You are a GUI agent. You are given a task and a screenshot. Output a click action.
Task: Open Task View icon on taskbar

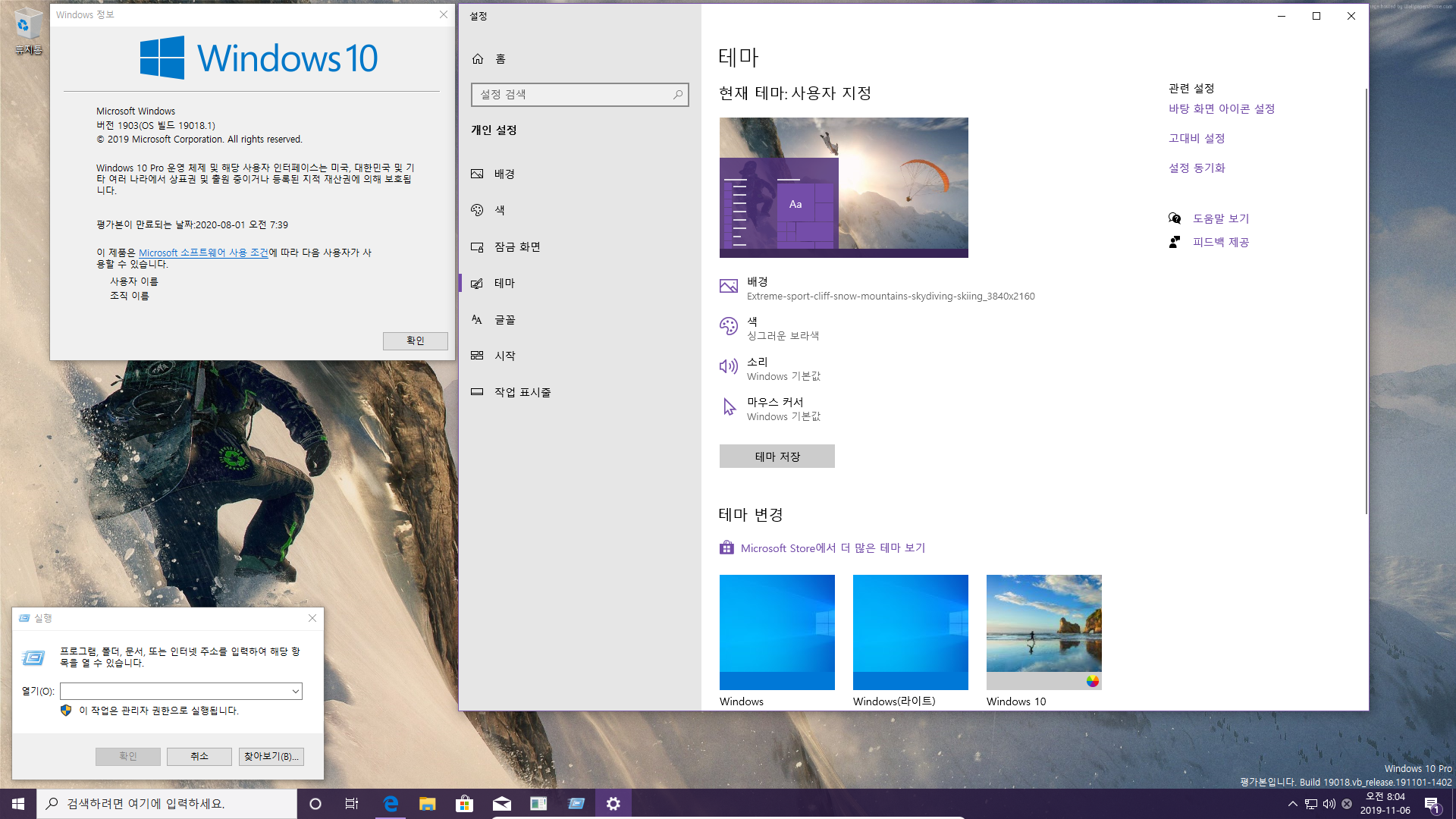351,804
